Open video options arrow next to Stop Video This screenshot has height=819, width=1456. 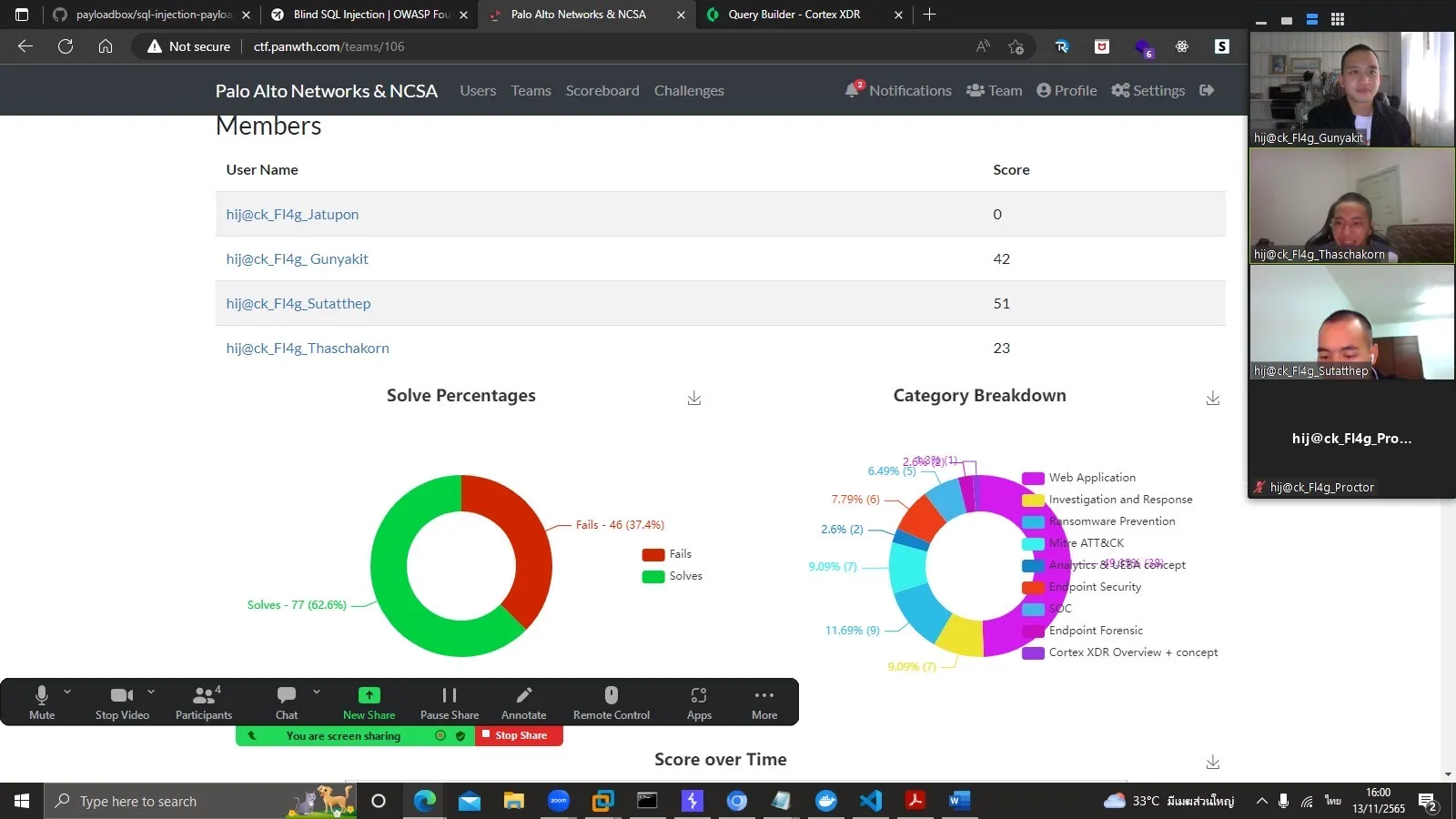pyautogui.click(x=151, y=693)
